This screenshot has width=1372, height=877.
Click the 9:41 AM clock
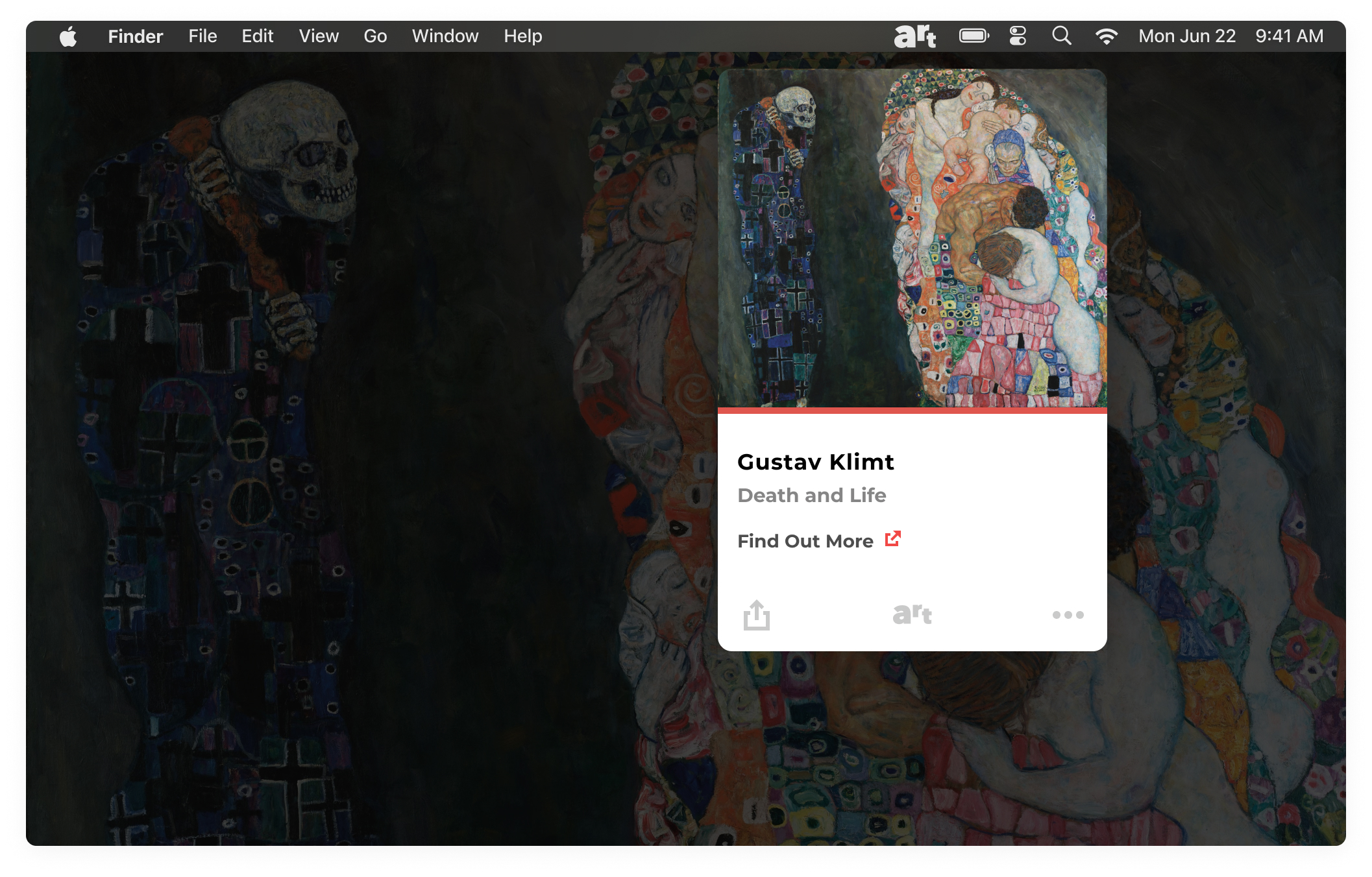click(1289, 36)
